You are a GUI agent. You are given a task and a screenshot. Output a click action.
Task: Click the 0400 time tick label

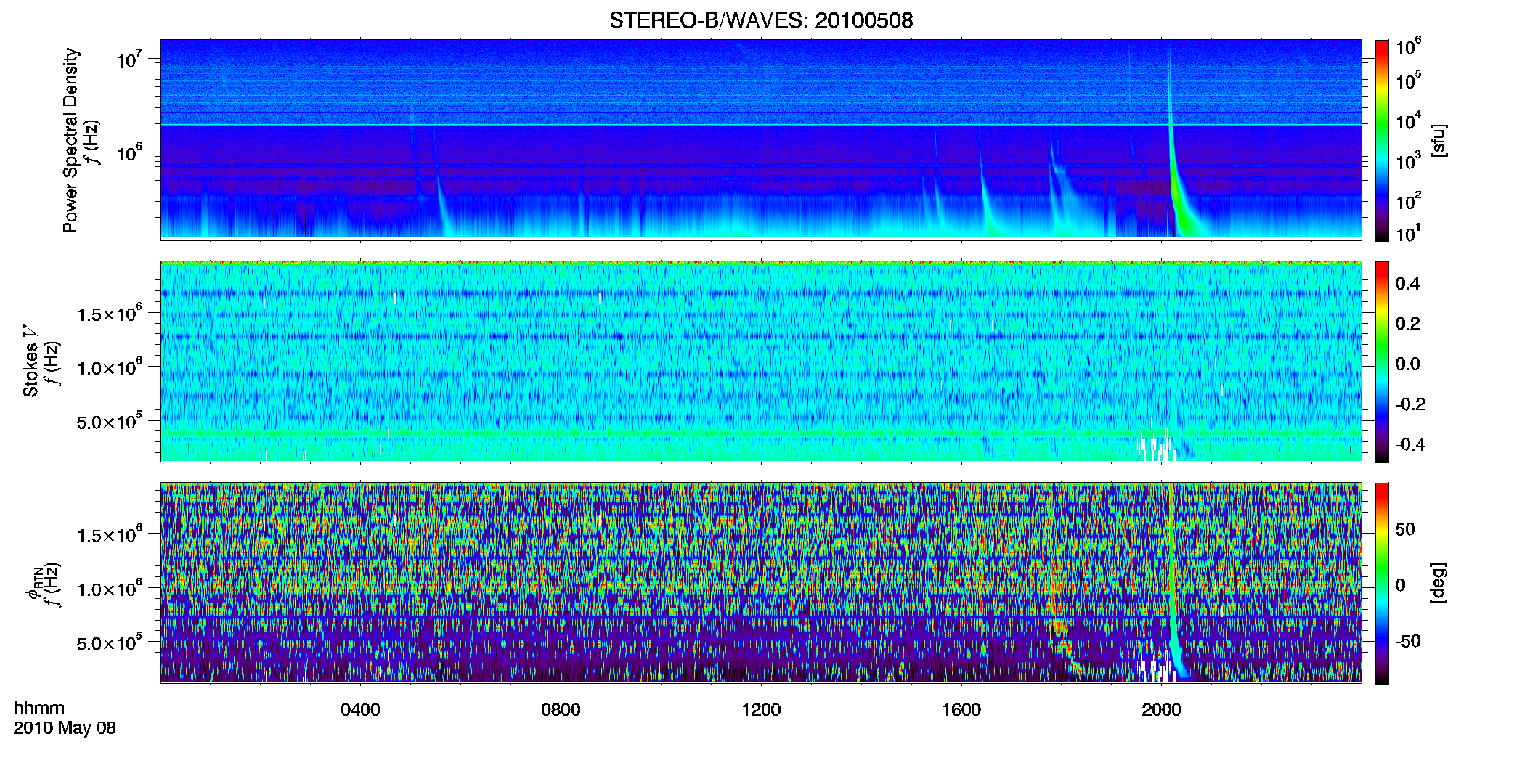[x=360, y=709]
